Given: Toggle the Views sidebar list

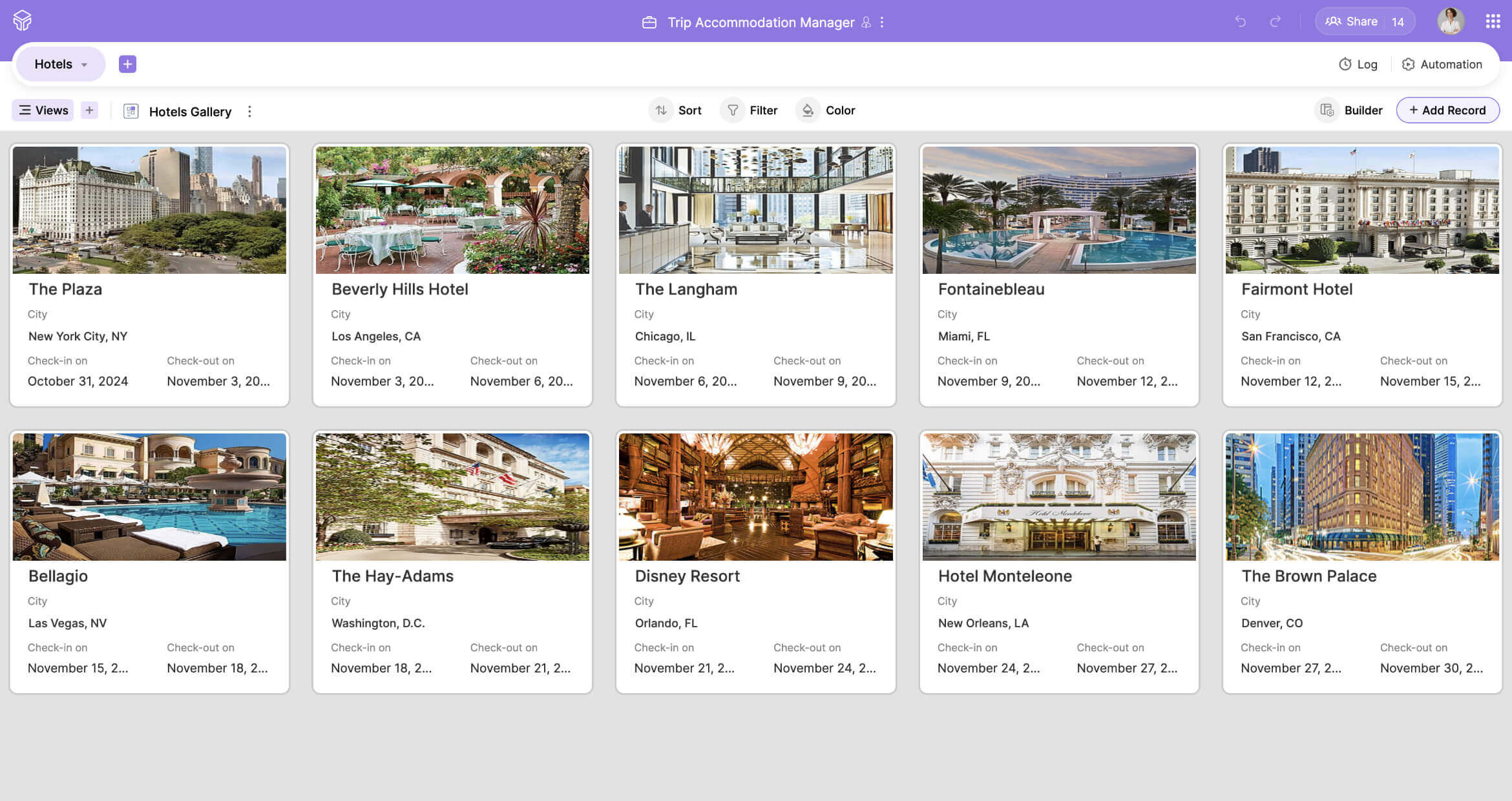Looking at the screenshot, I should 43,110.
